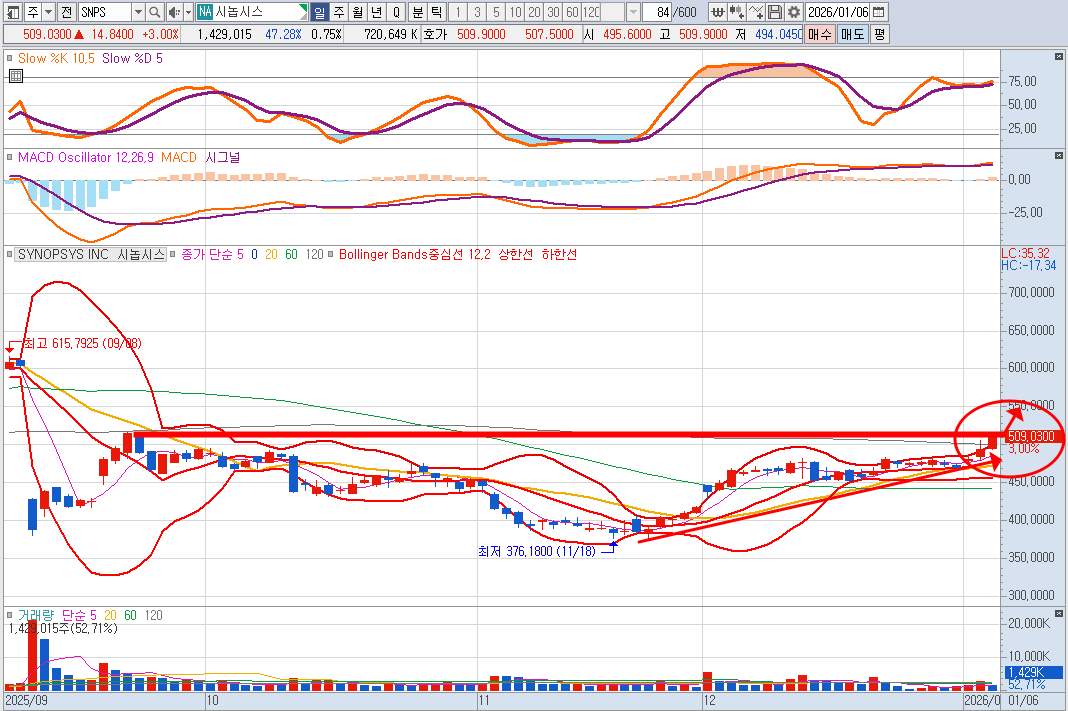Open the market type dropdown next to 주
The image size is (1068, 711).
click(48, 12)
